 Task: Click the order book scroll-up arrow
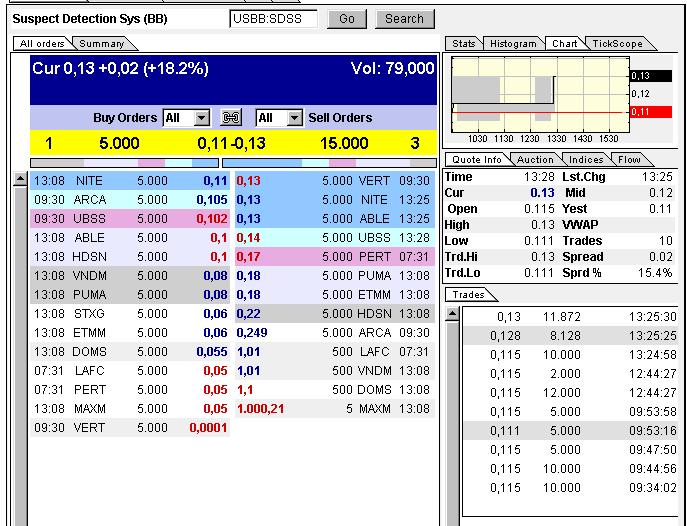(x=20, y=180)
